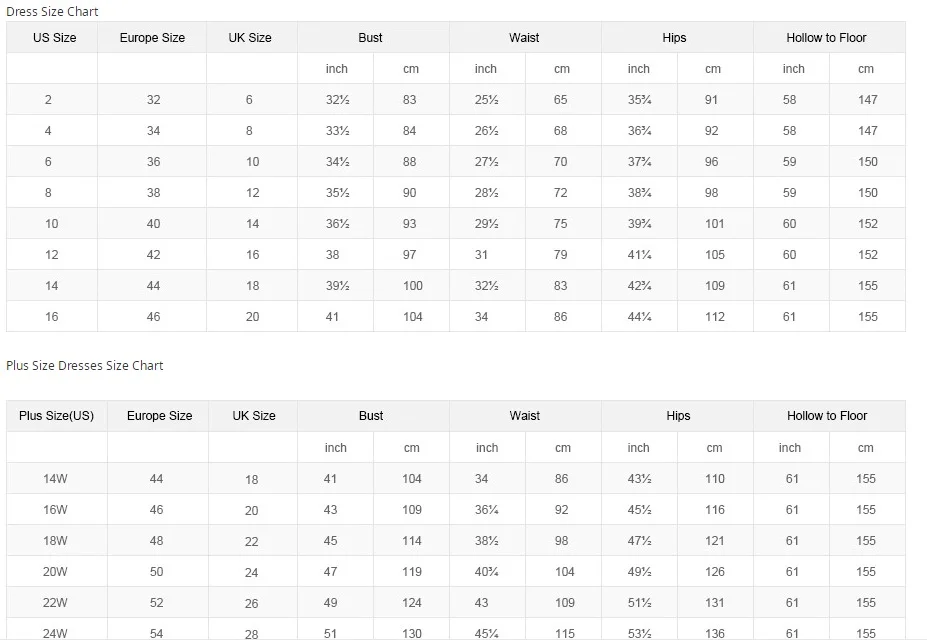Select the US Size column header

(x=54, y=38)
